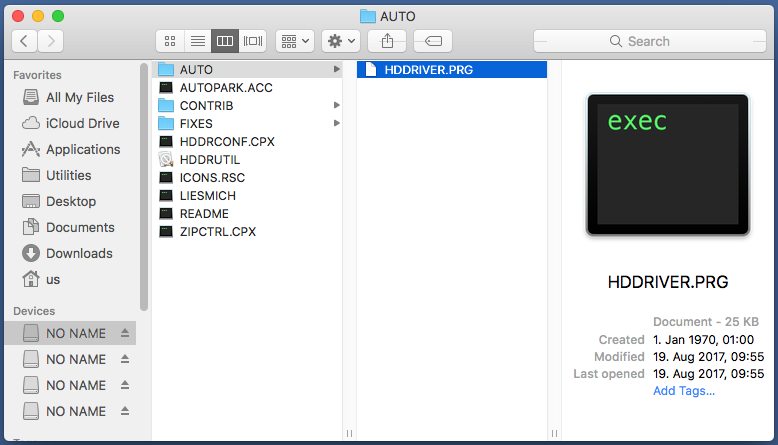Eject the fourth NO NAME volume
The width and height of the screenshot is (778, 445).
(x=125, y=411)
